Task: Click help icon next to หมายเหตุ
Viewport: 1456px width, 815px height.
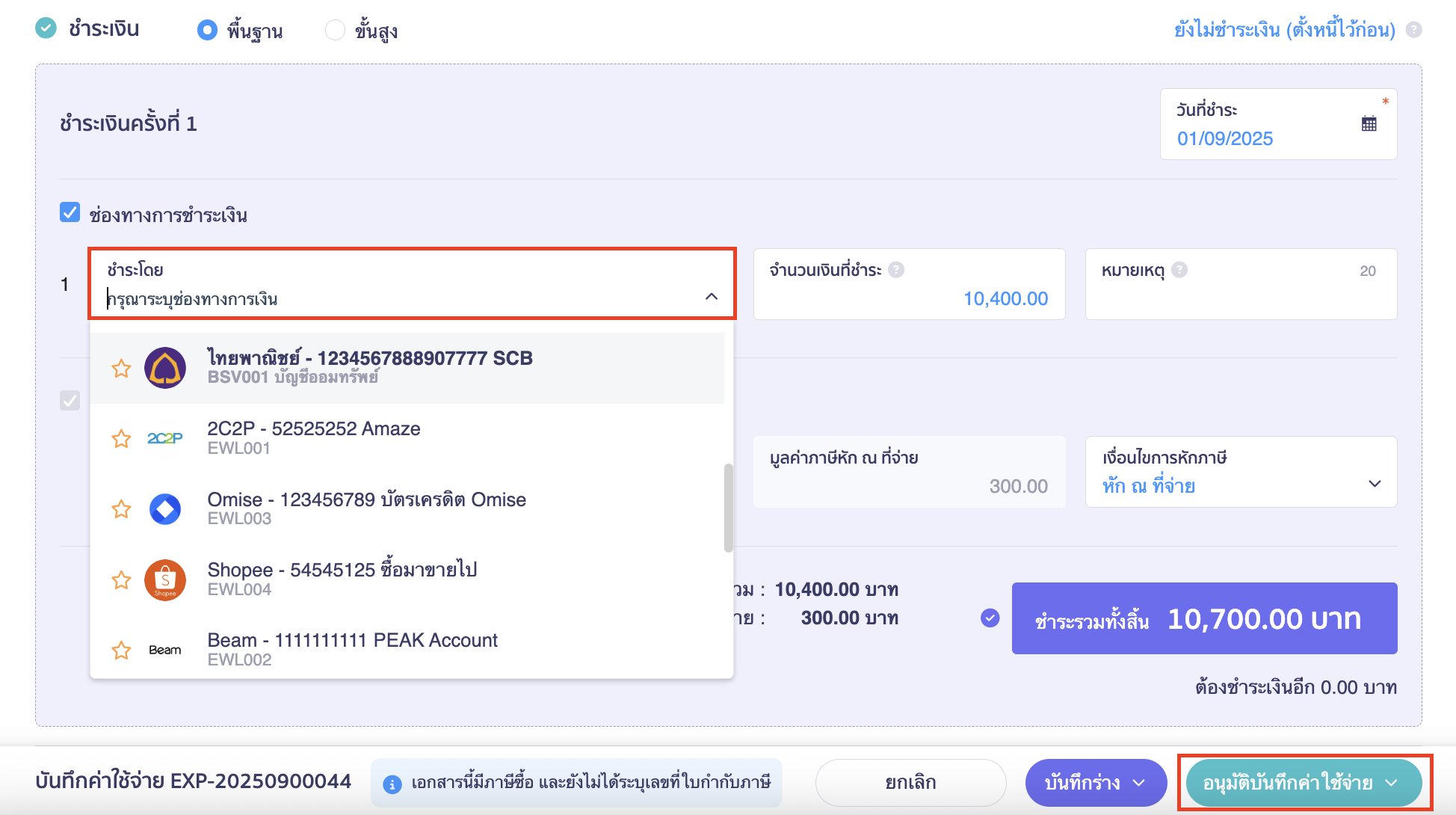Action: (x=1179, y=270)
